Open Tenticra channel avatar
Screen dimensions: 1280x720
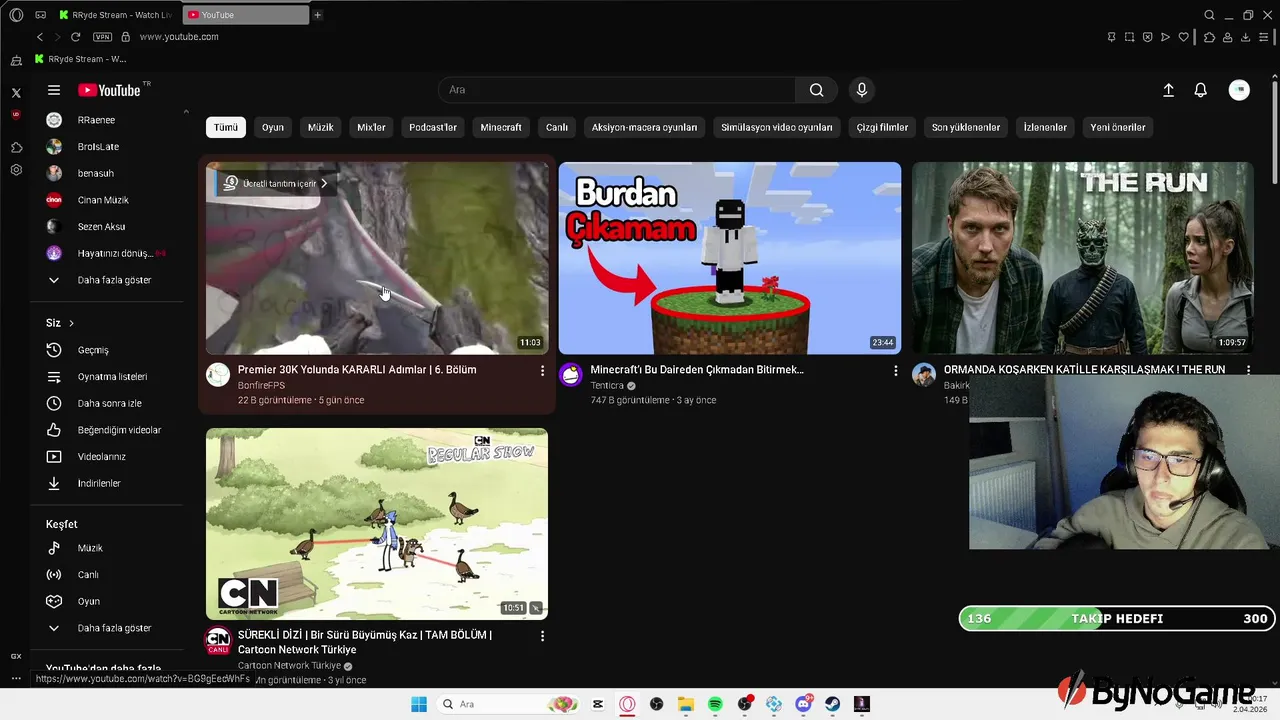pos(570,375)
